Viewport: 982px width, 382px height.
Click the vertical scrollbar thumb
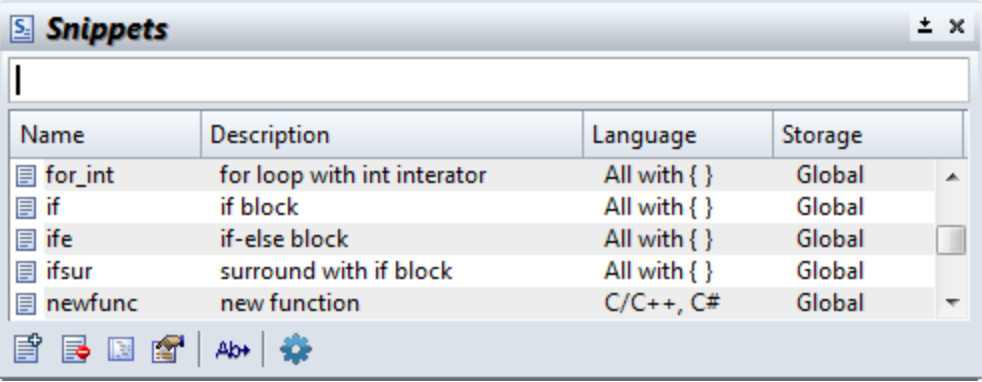[951, 240]
